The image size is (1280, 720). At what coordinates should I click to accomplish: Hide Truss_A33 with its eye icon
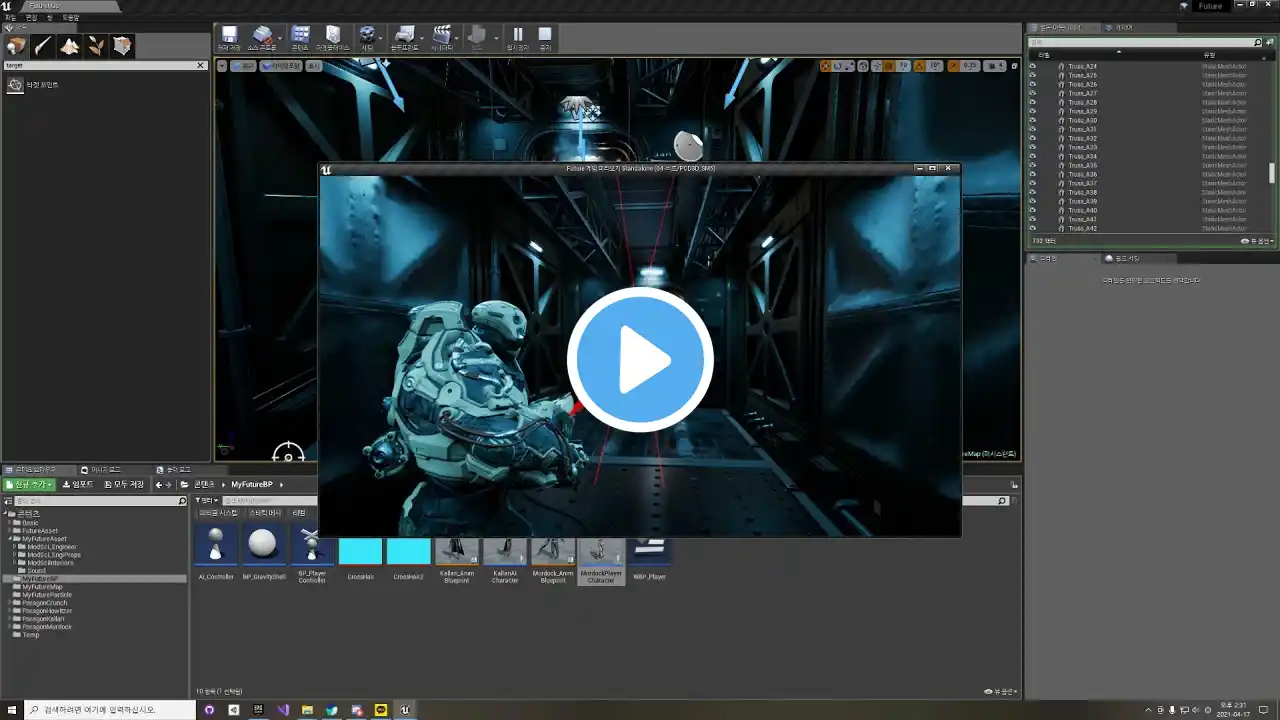[x=1033, y=147]
